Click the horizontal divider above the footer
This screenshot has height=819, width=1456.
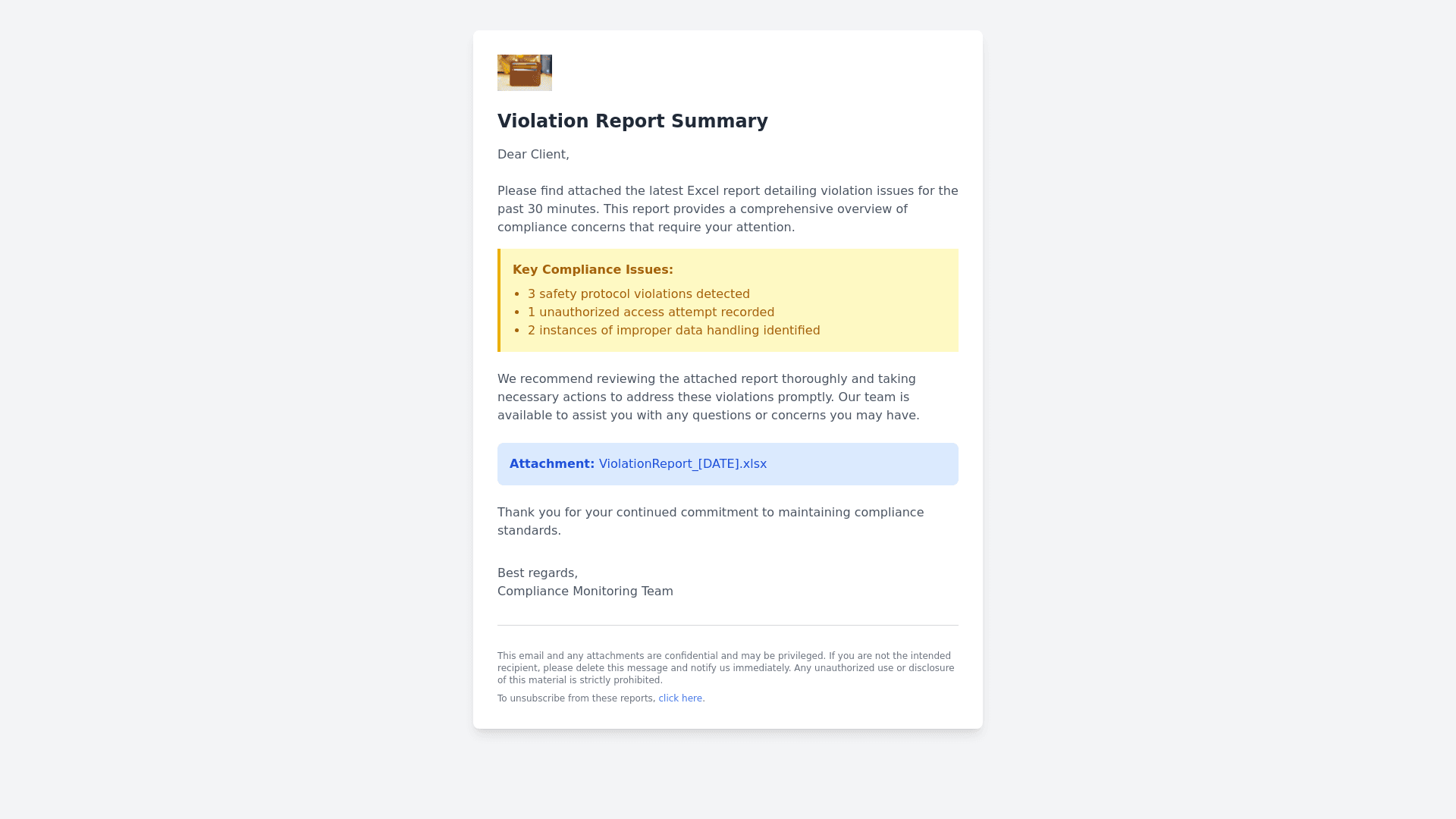728,626
